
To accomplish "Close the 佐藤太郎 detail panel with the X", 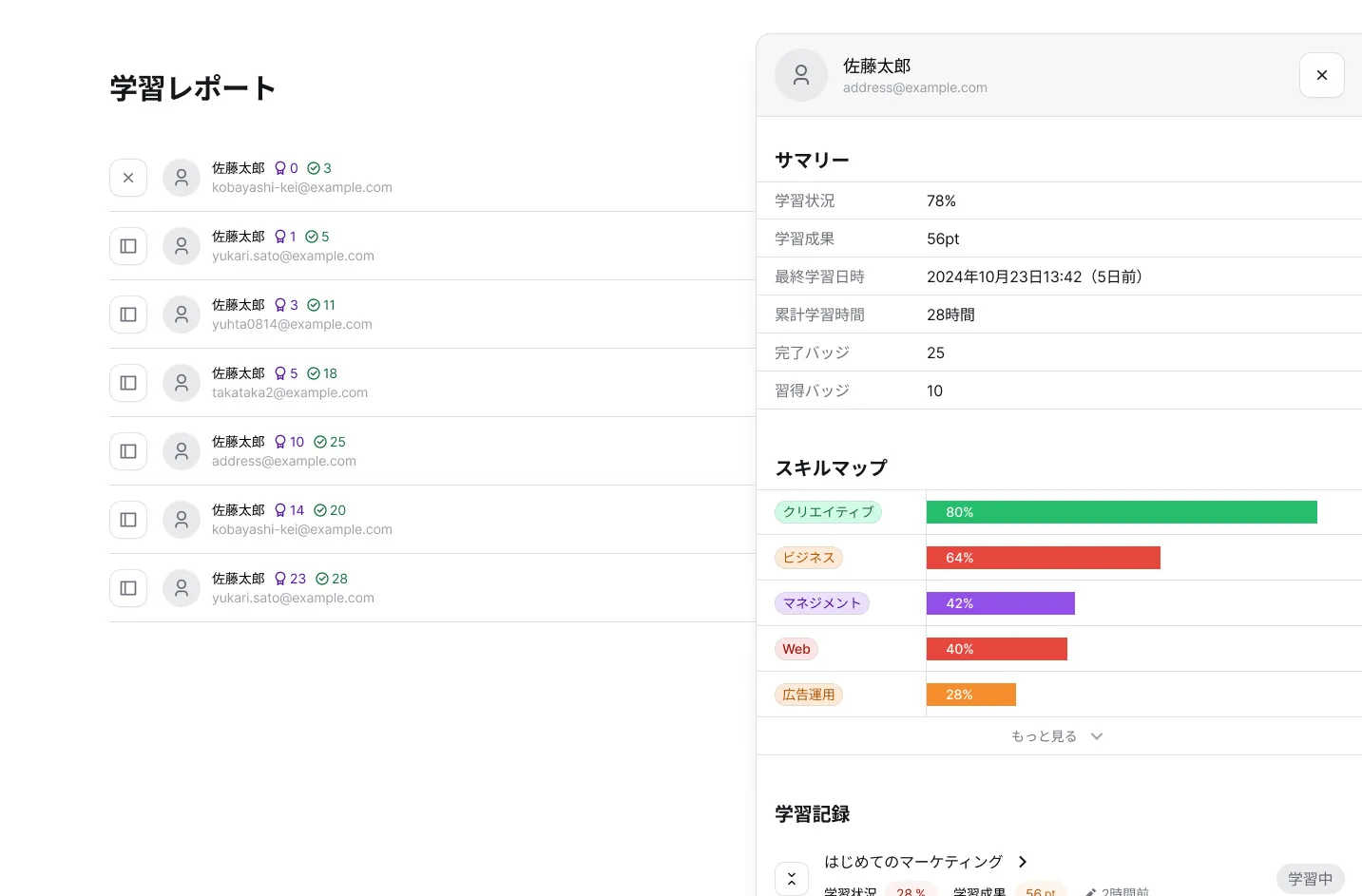I will 1321,75.
